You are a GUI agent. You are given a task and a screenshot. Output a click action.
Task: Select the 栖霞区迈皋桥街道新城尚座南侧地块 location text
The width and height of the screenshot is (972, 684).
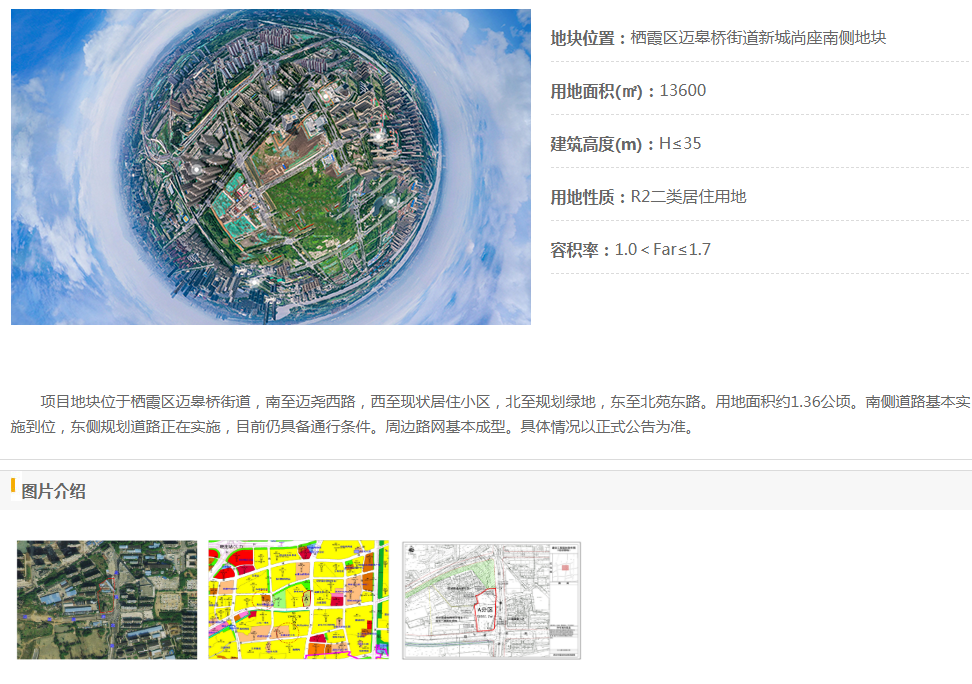pyautogui.click(x=758, y=38)
